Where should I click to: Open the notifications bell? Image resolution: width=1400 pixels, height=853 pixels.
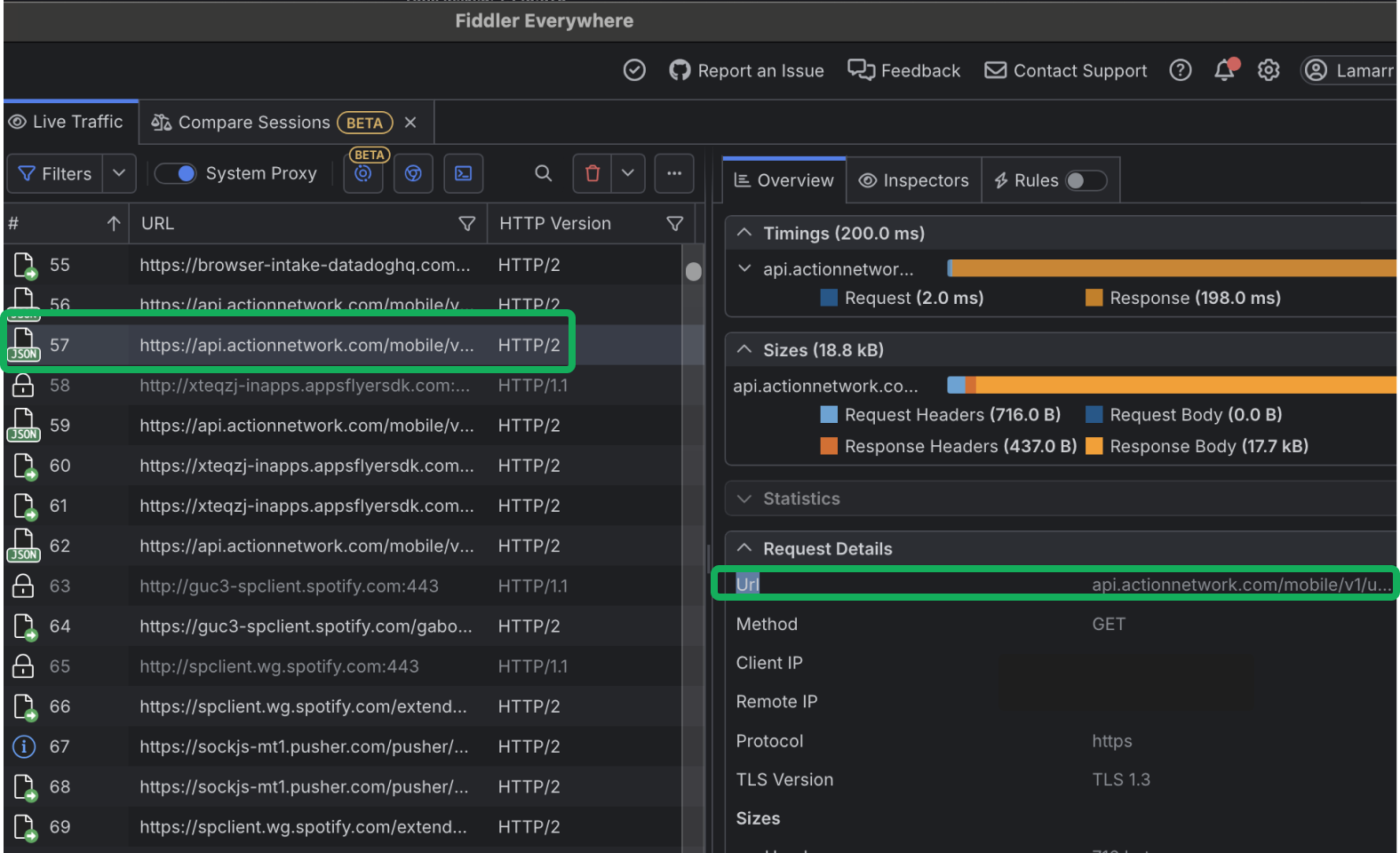tap(1225, 70)
